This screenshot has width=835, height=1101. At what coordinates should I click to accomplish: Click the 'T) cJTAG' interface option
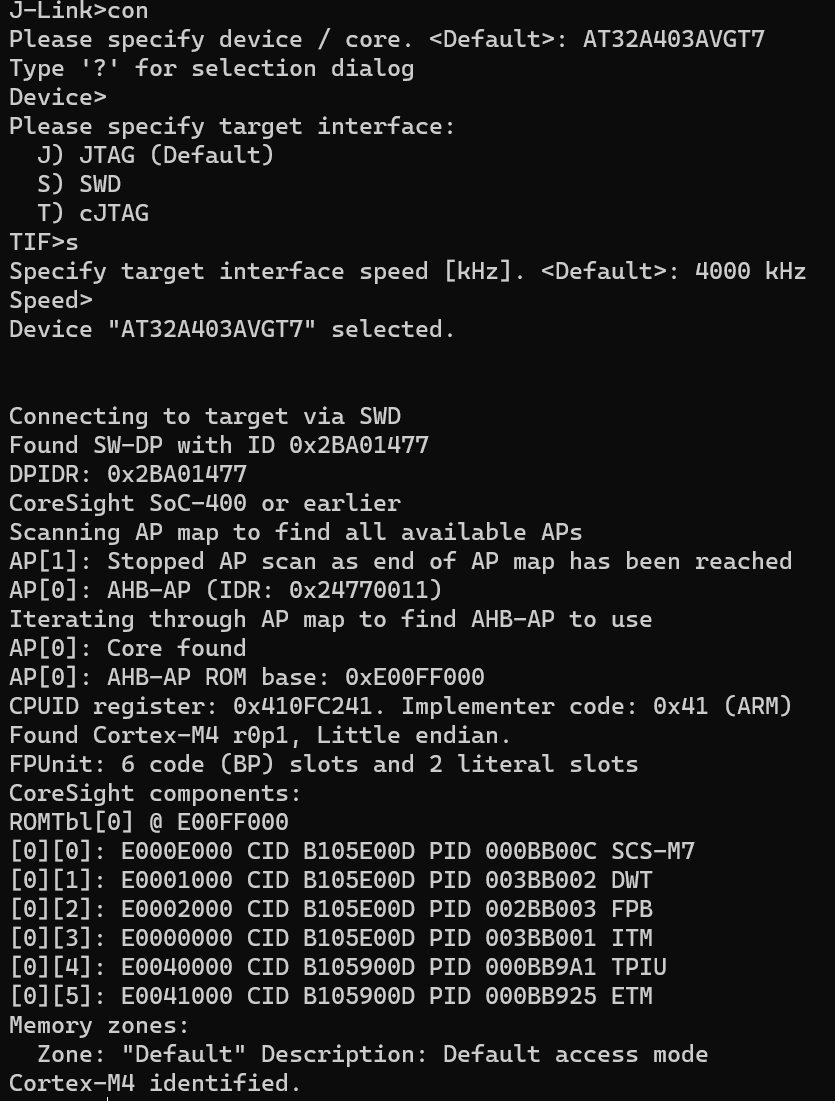(x=93, y=213)
